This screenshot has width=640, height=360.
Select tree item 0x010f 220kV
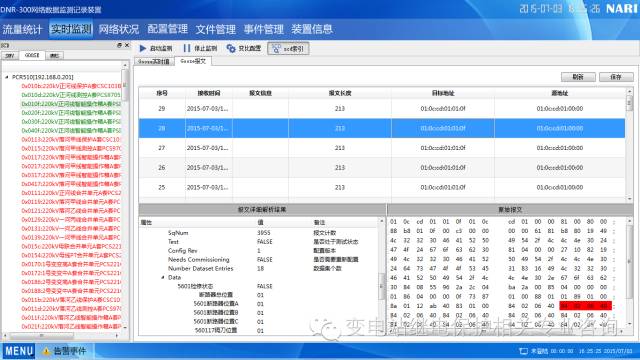point(71,104)
